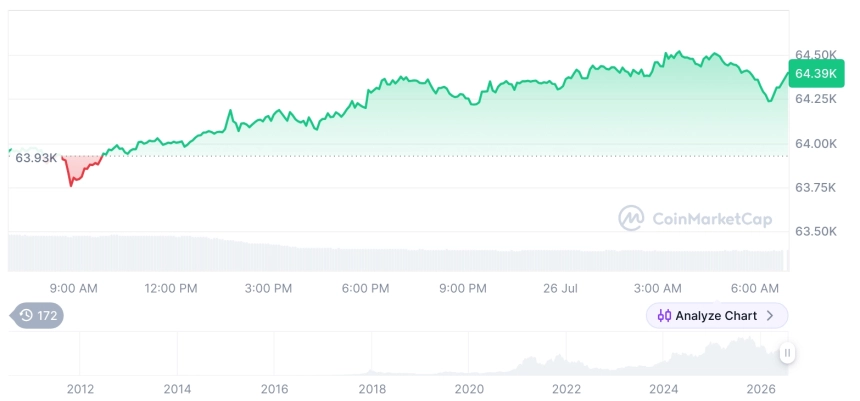The width and height of the screenshot is (860, 401).
Task: Click the 63.93K opening price label
Action: [36, 158]
